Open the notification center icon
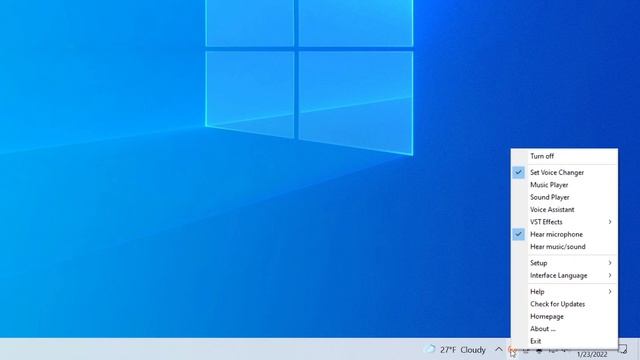Viewport: 640px width, 360px height. (623, 349)
